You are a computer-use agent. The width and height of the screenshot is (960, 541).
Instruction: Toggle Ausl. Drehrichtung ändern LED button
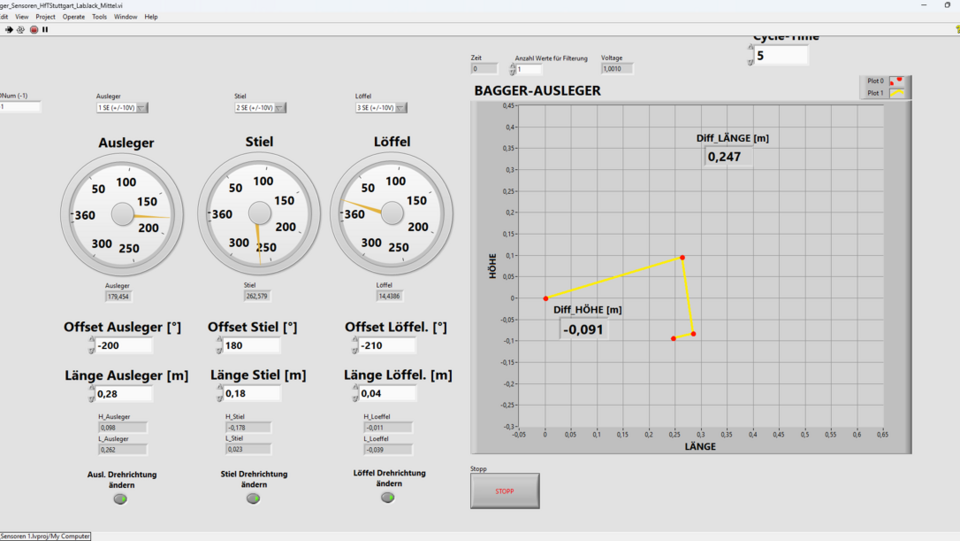[x=121, y=499]
